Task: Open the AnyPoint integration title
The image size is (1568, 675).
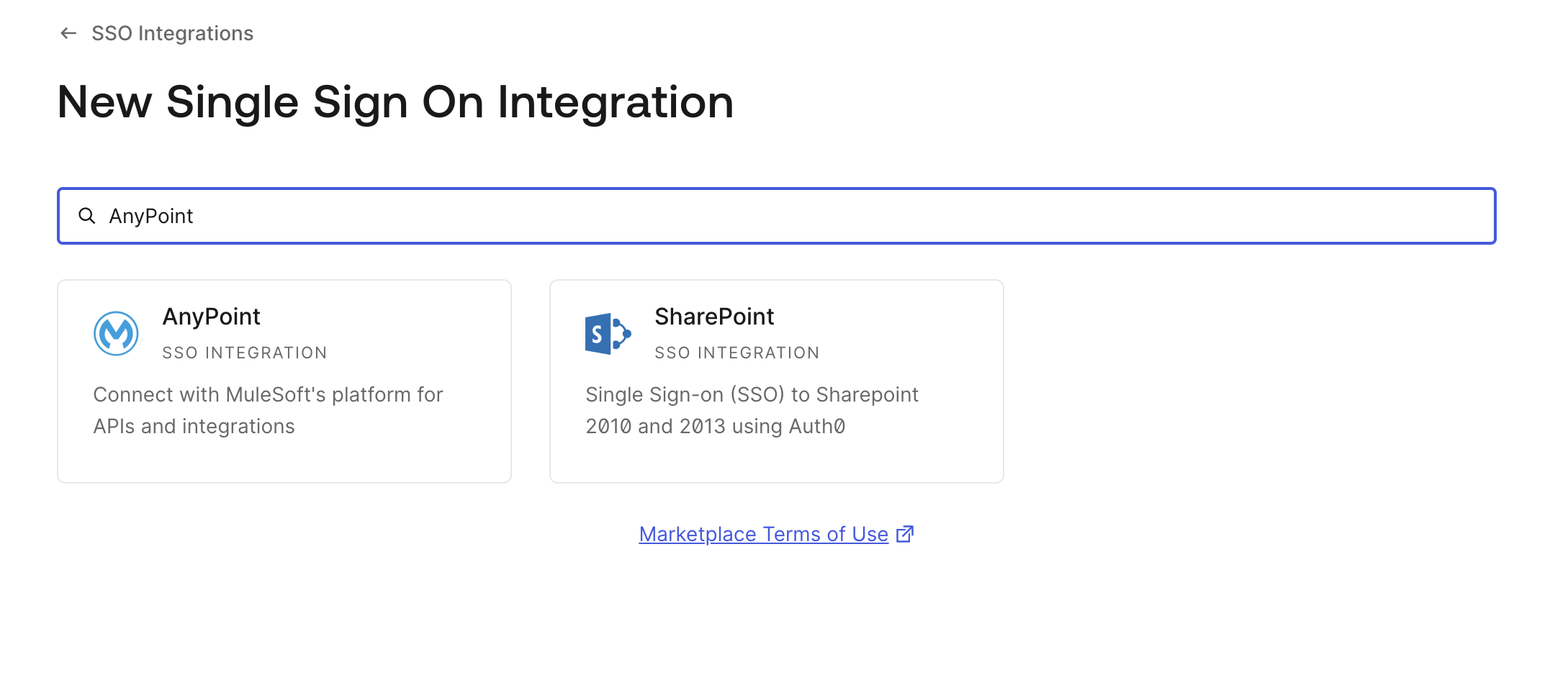Action: click(211, 317)
